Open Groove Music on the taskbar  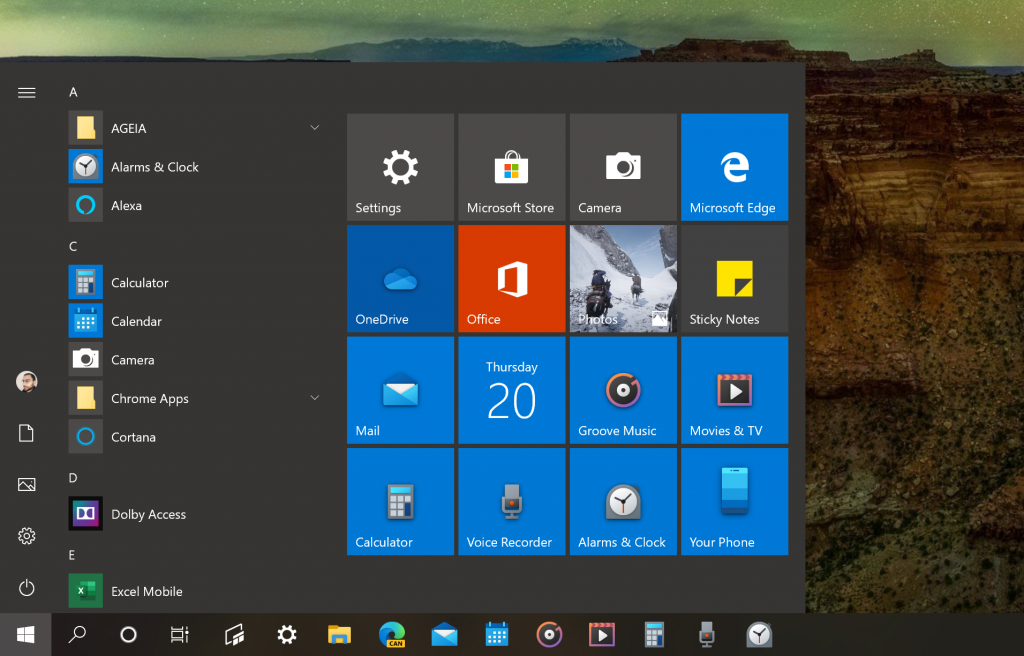[x=549, y=634]
